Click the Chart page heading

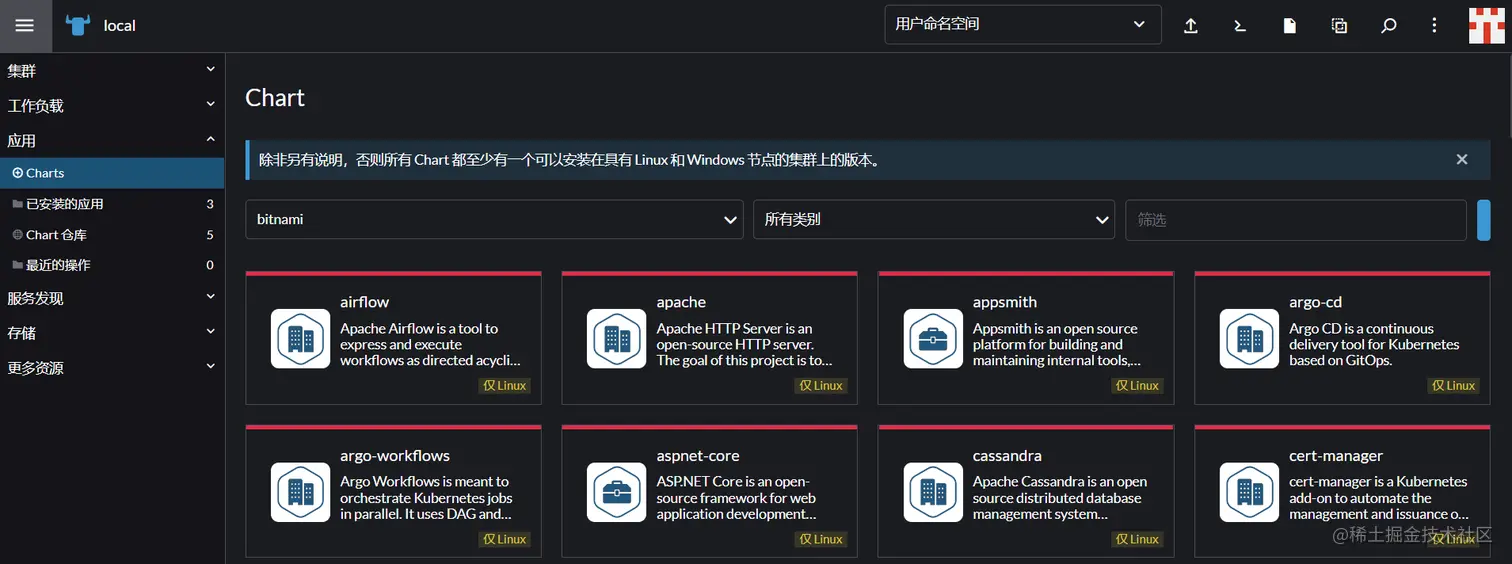pos(275,98)
